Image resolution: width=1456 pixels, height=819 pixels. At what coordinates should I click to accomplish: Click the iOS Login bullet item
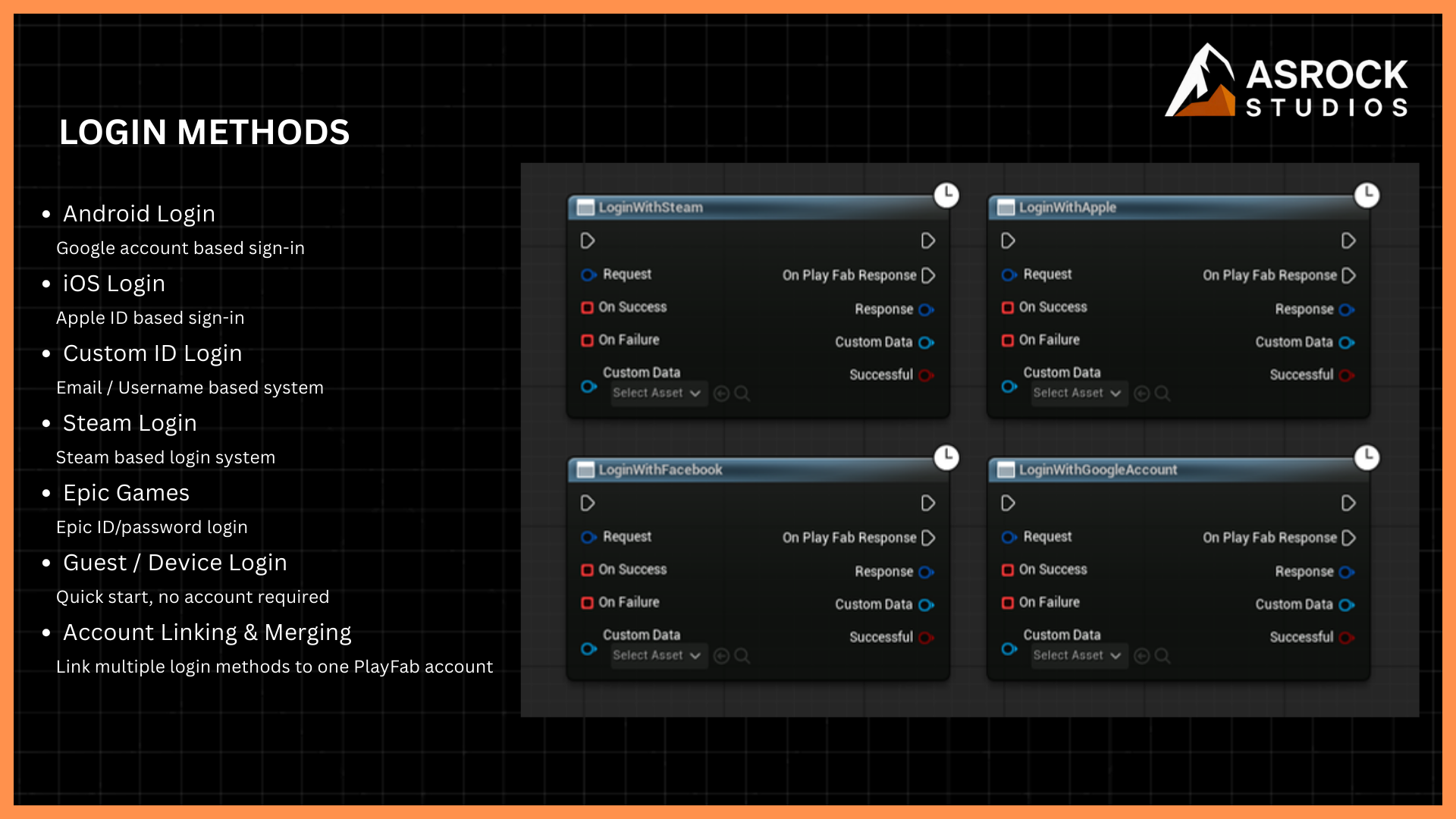pos(115,284)
